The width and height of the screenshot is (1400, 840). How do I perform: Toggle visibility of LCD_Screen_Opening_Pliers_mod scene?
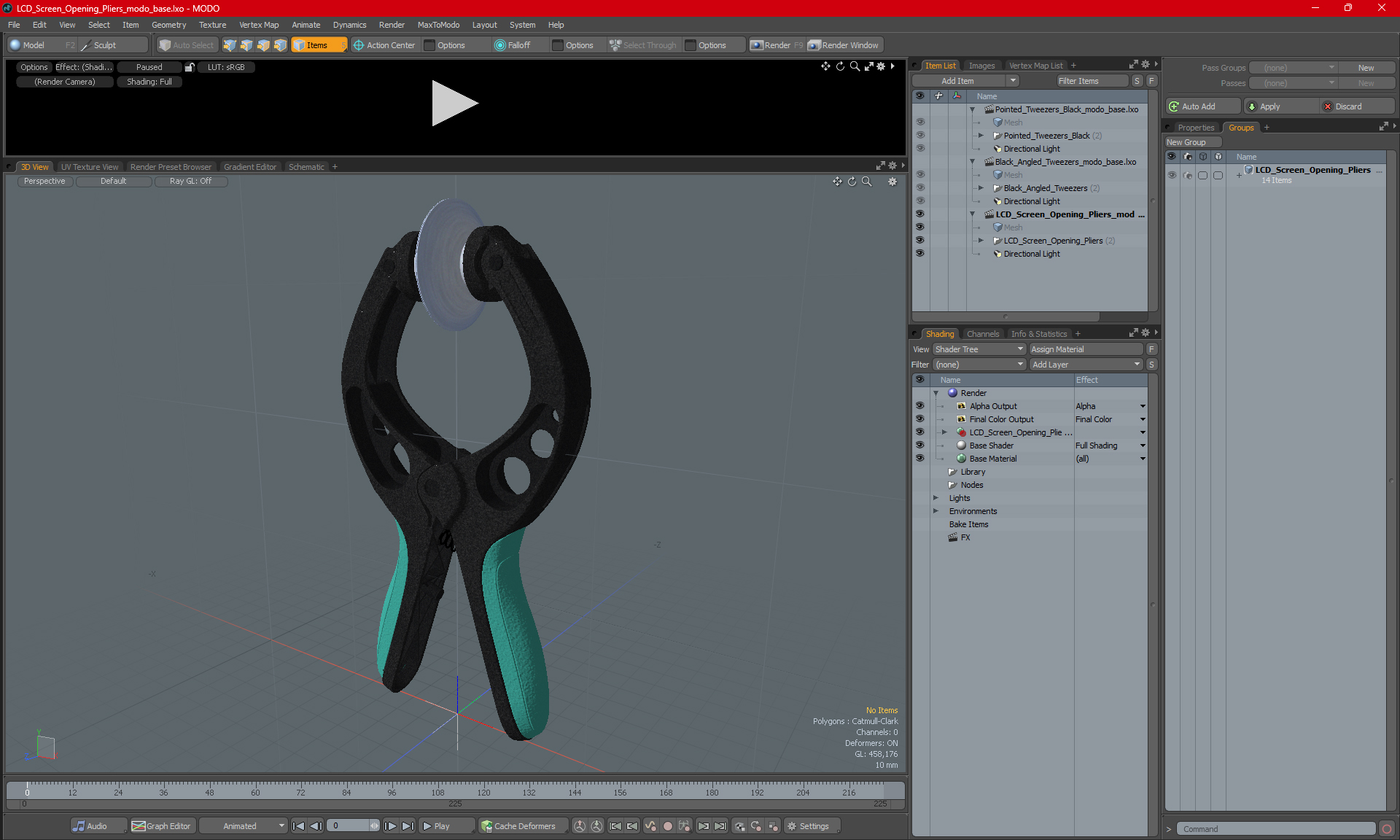[x=919, y=214]
